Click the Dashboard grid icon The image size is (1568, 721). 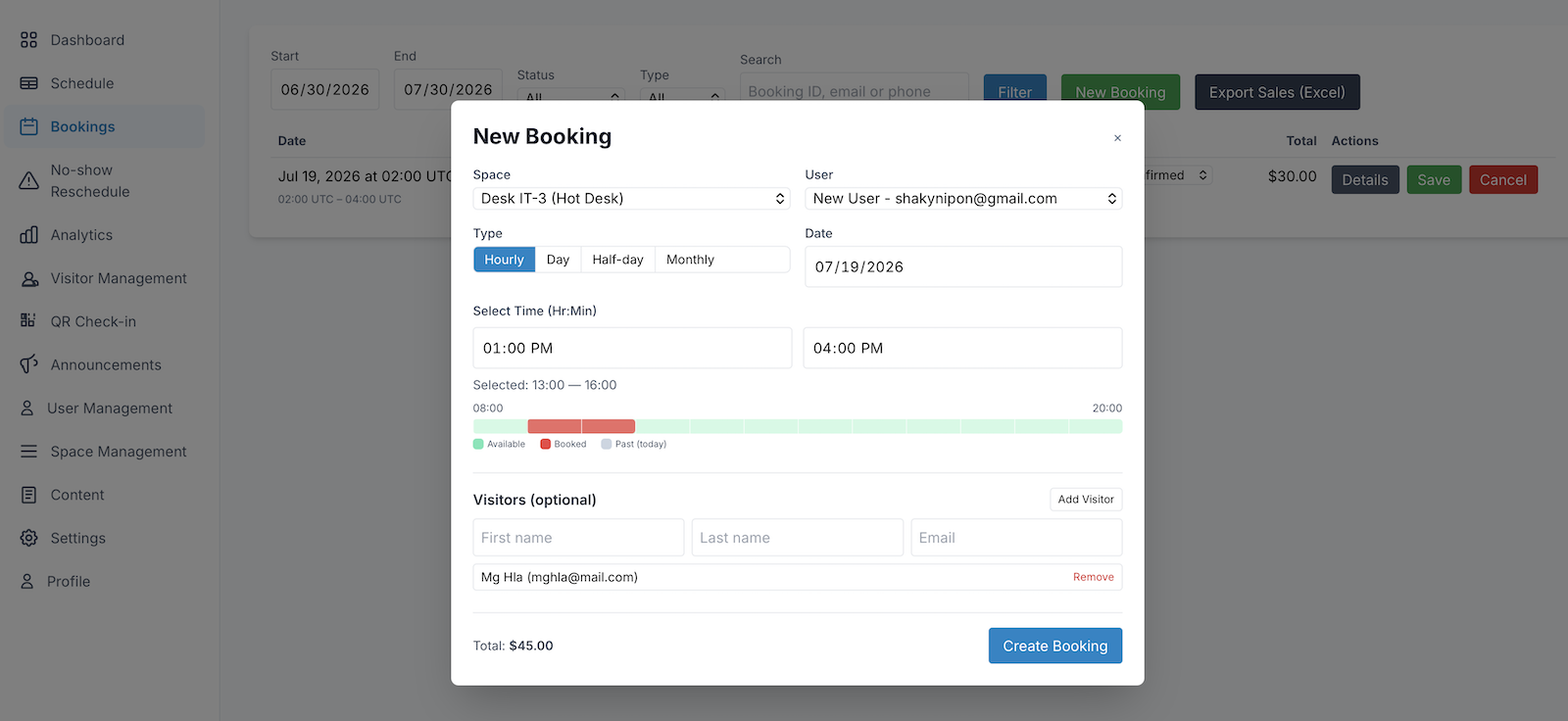pos(28,40)
